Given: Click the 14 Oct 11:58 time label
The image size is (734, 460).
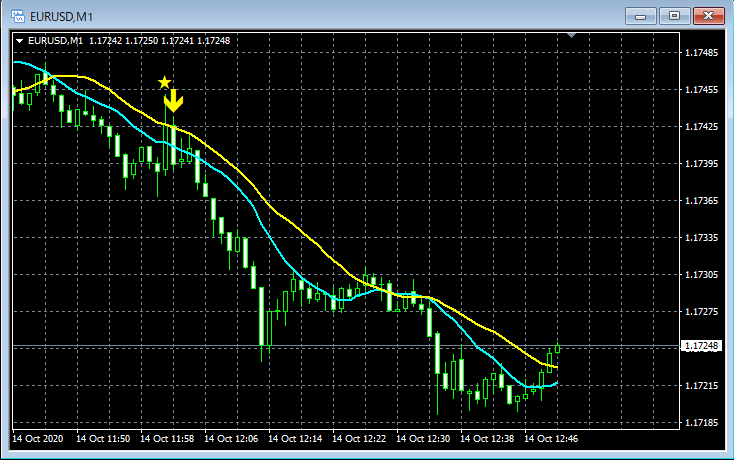Looking at the screenshot, I should pos(167,439).
